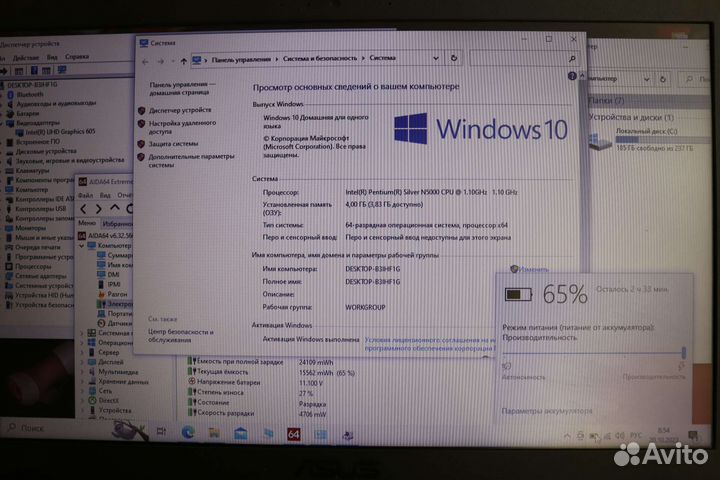720x480 pixels.
Task: Open 'Центр безопасности и обслуживания' link
Action: click(x=180, y=336)
